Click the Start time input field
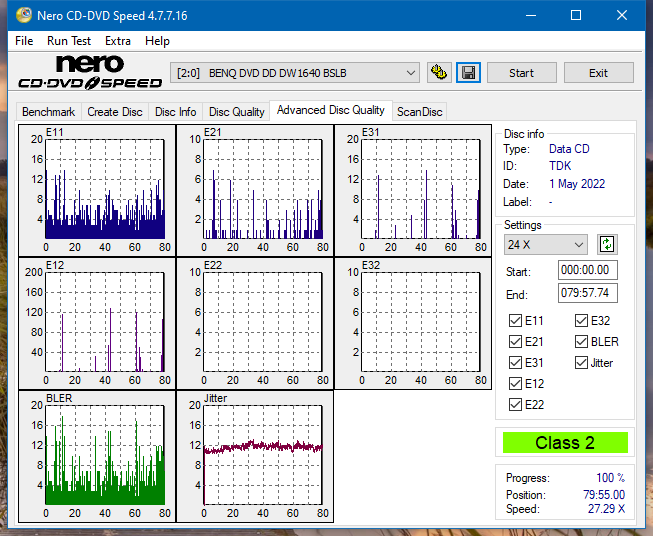The height and width of the screenshot is (536, 653). [587, 270]
